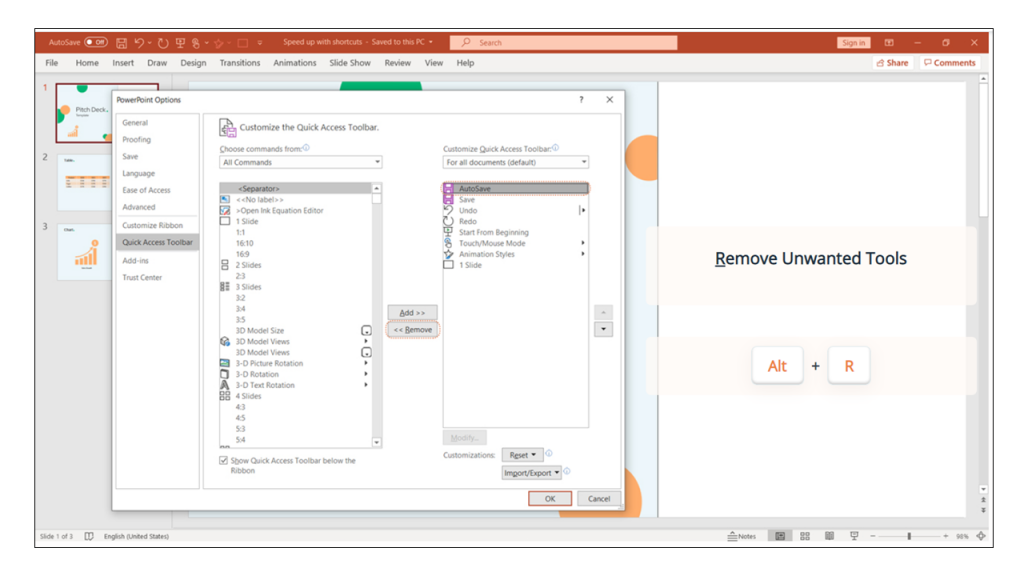1024x576 pixels.
Task: Click the Save icon in the Quick Access Toolbar
Action: pos(120,42)
